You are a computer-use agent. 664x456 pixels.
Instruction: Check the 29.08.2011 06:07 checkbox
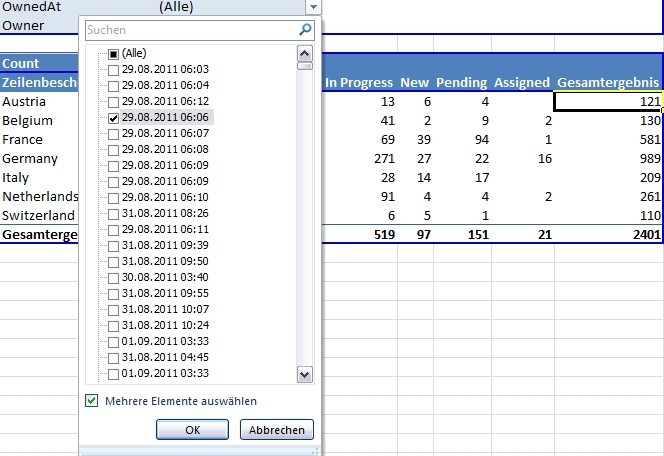pos(113,134)
